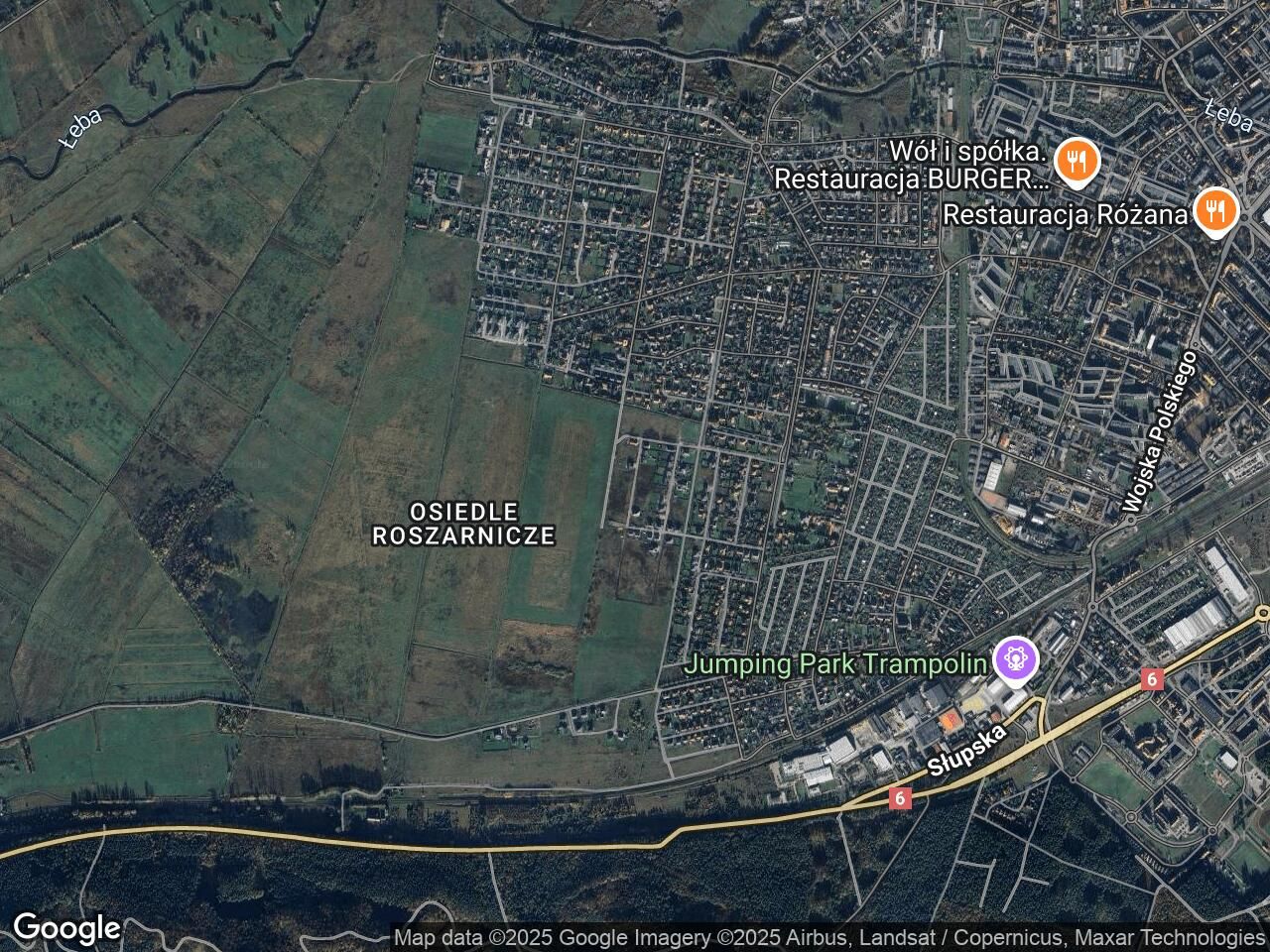Click the route 6 shield beside Jumping Park
This screenshot has height=952, width=1270.
coord(1151,679)
